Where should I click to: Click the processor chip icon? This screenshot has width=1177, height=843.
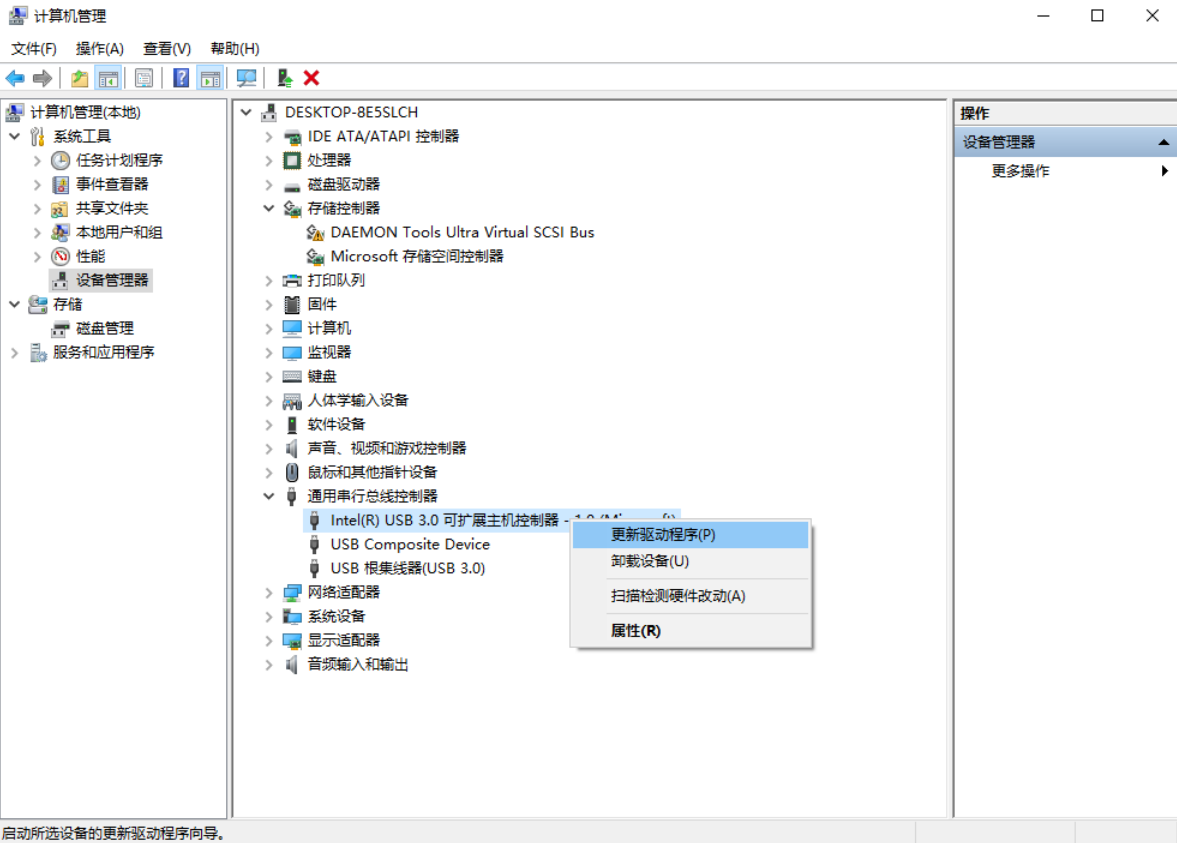pyautogui.click(x=292, y=160)
